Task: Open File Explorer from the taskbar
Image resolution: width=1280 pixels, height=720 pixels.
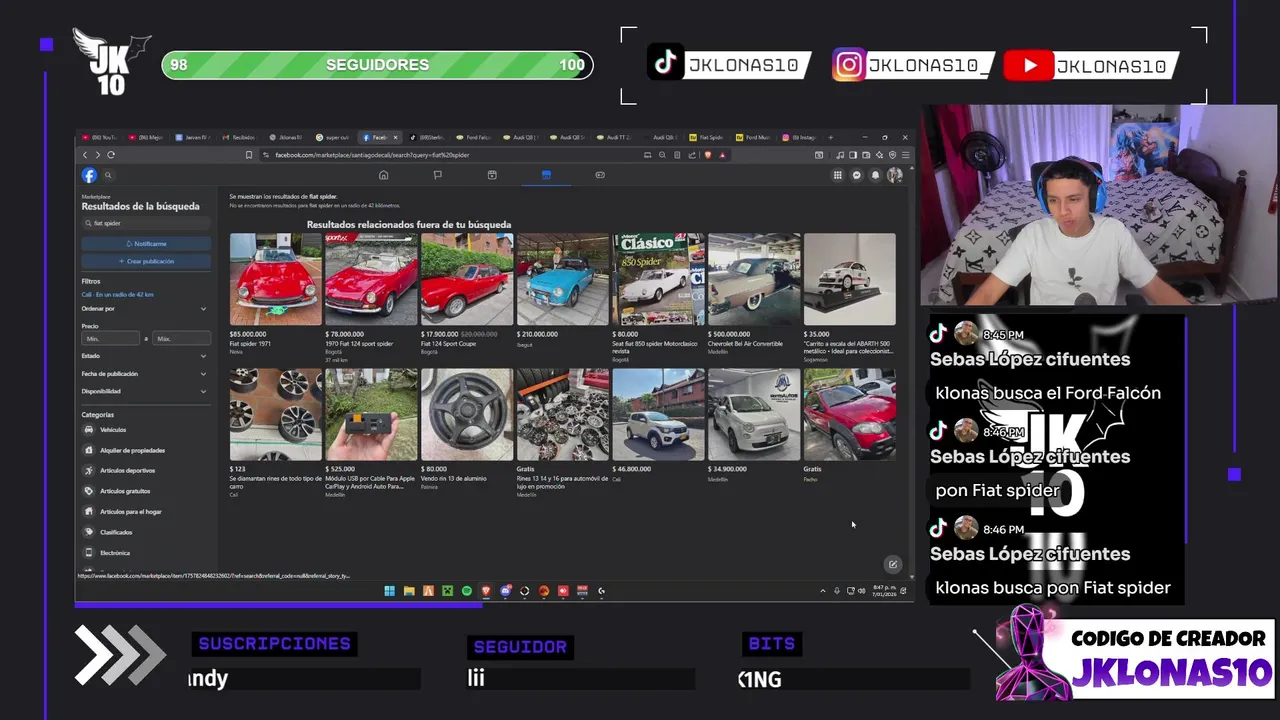Action: coord(409,591)
